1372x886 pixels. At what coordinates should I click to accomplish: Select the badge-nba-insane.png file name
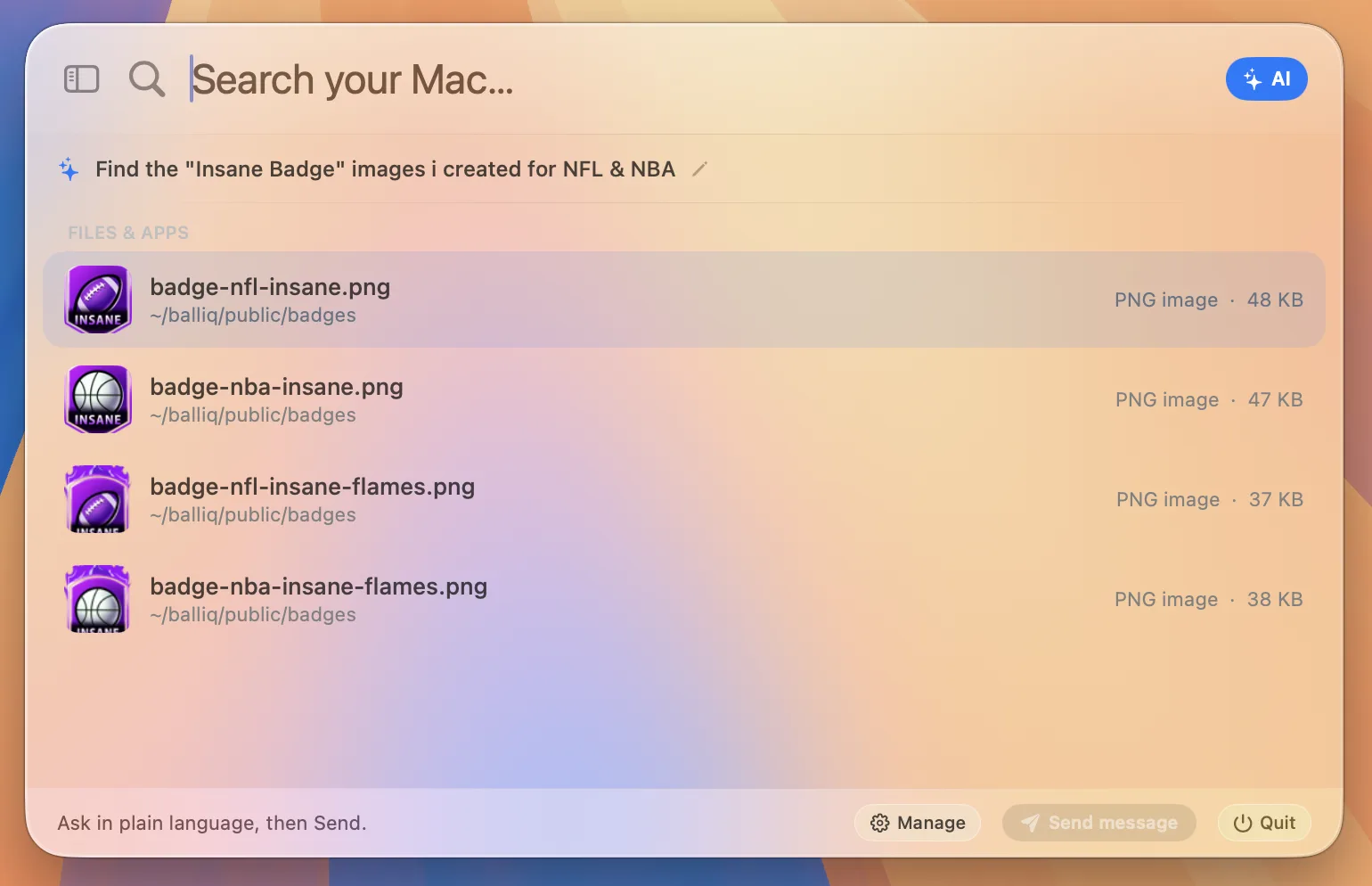276,387
